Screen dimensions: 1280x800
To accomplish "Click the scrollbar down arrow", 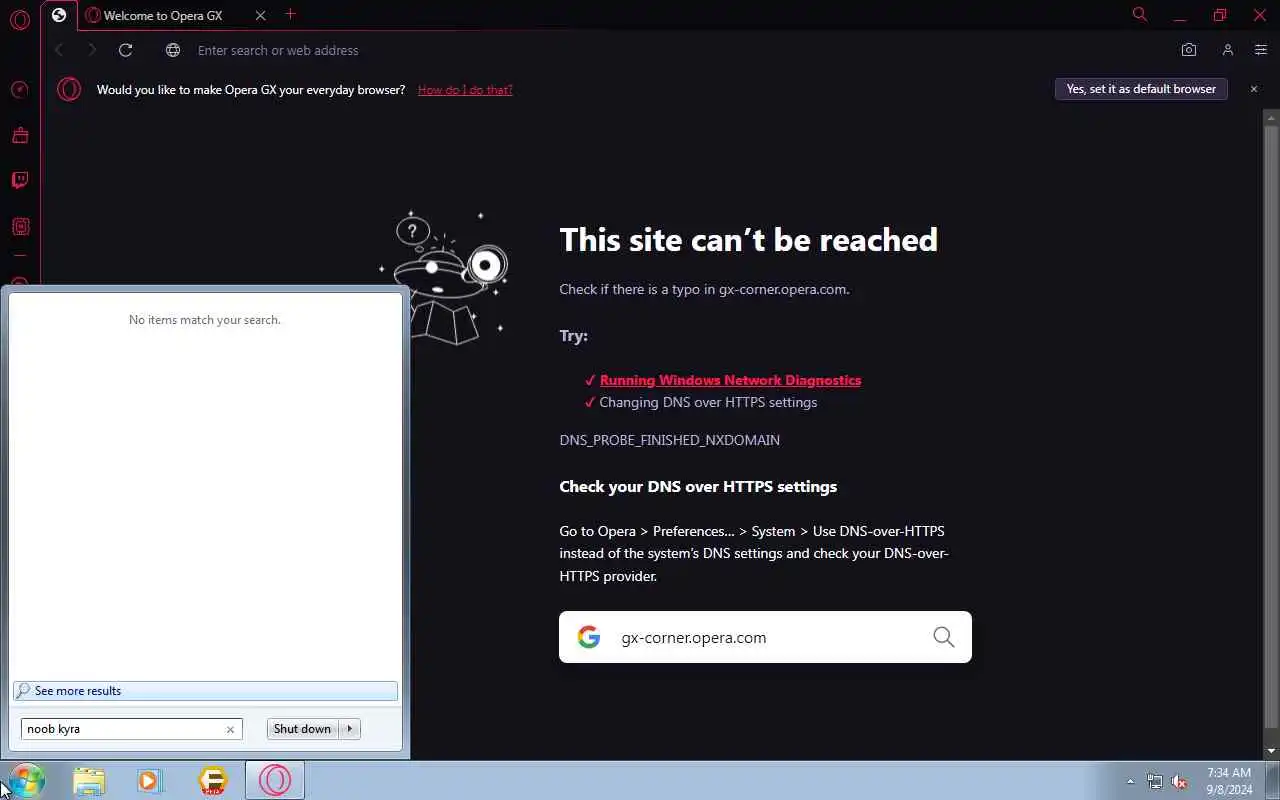I will (x=1272, y=751).
